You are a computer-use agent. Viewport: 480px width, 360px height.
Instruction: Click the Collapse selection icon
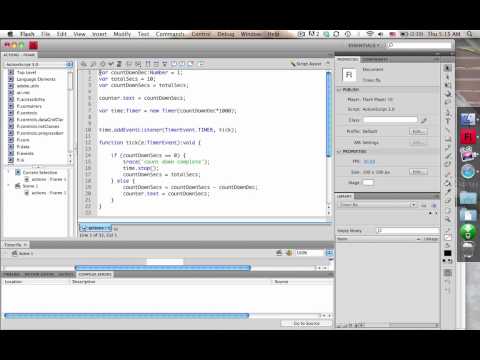tap(156, 64)
